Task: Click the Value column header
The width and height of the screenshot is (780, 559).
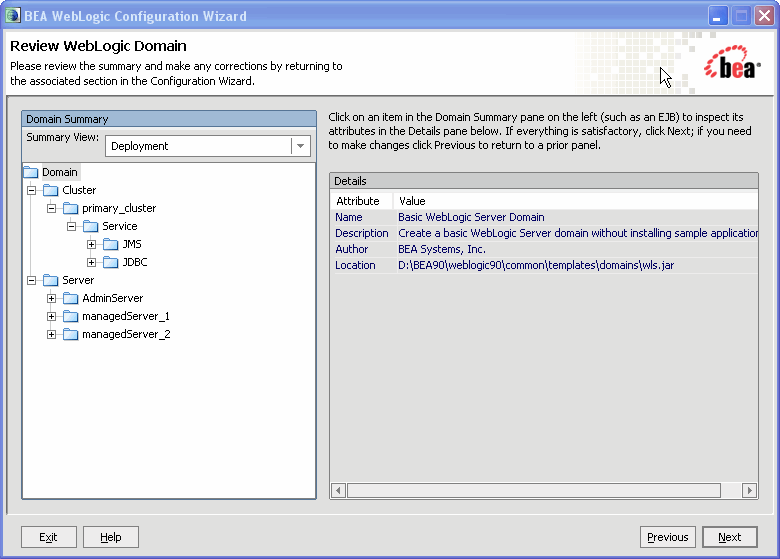Action: (576, 201)
